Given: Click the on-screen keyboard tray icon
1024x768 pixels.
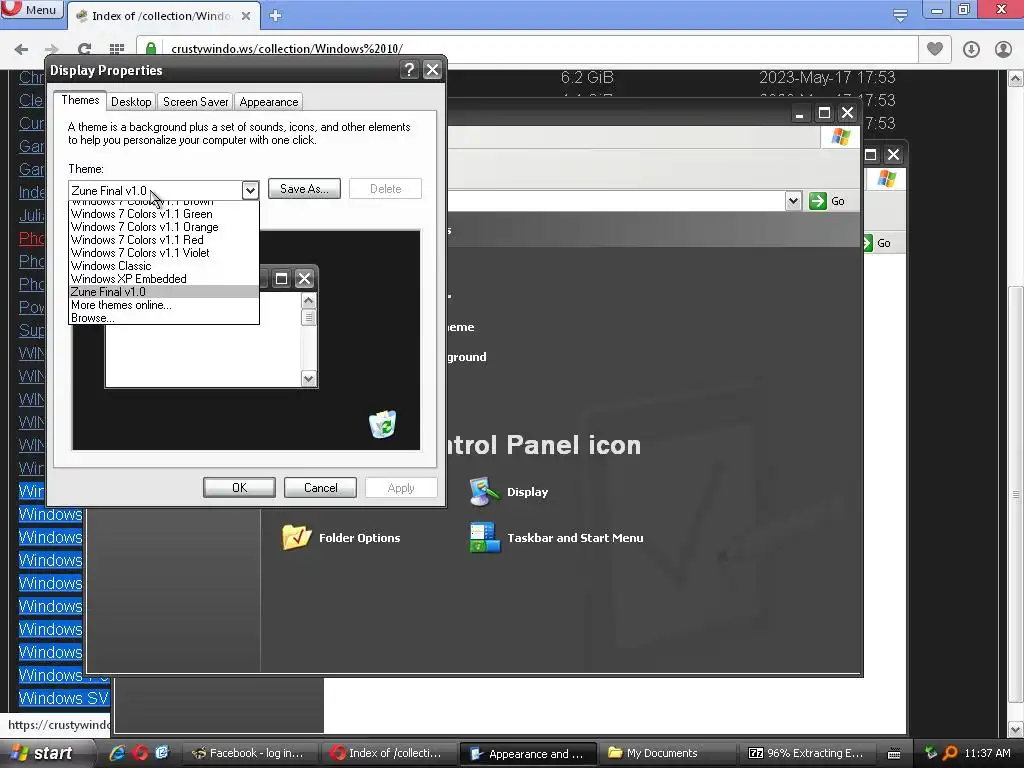Looking at the screenshot, I should pos(894,754).
